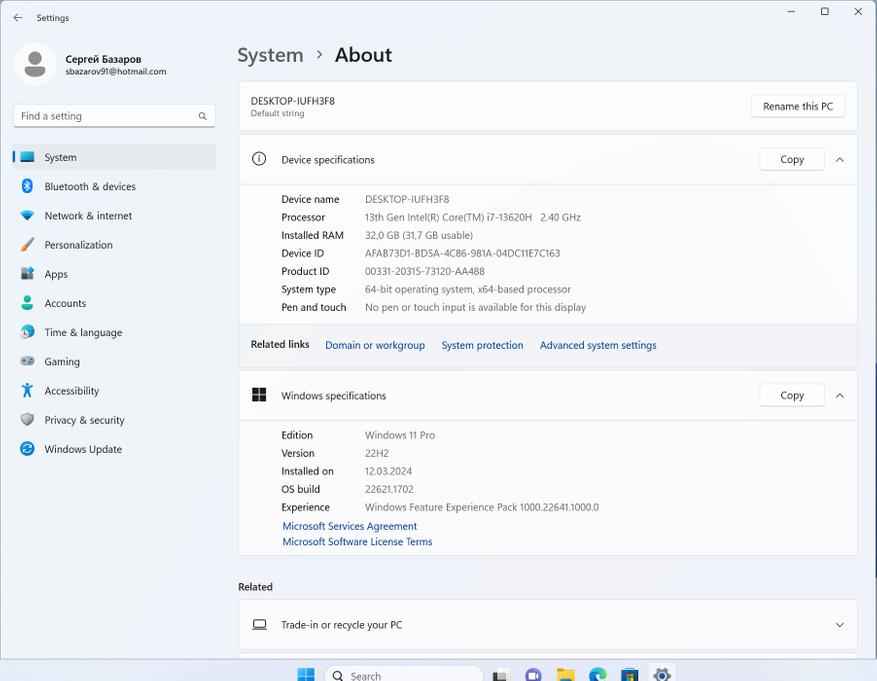Open Time & language settings

[x=83, y=332]
